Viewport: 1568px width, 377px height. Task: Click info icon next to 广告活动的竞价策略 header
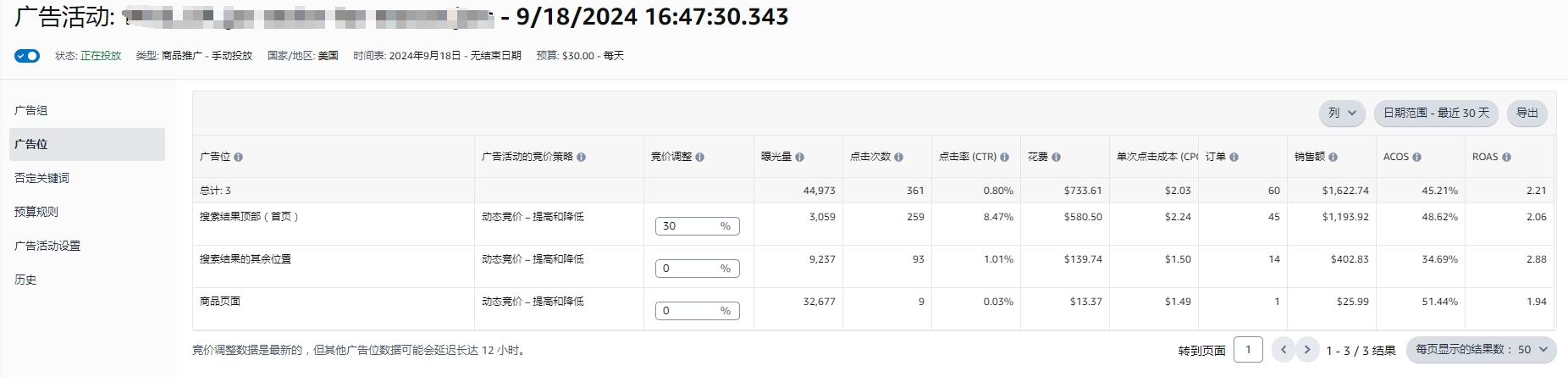click(x=581, y=158)
